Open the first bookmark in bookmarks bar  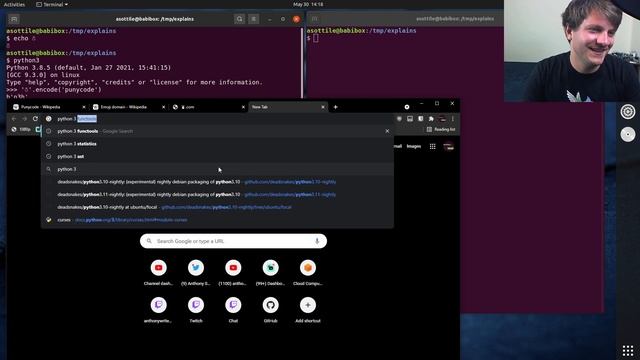(x=21, y=129)
